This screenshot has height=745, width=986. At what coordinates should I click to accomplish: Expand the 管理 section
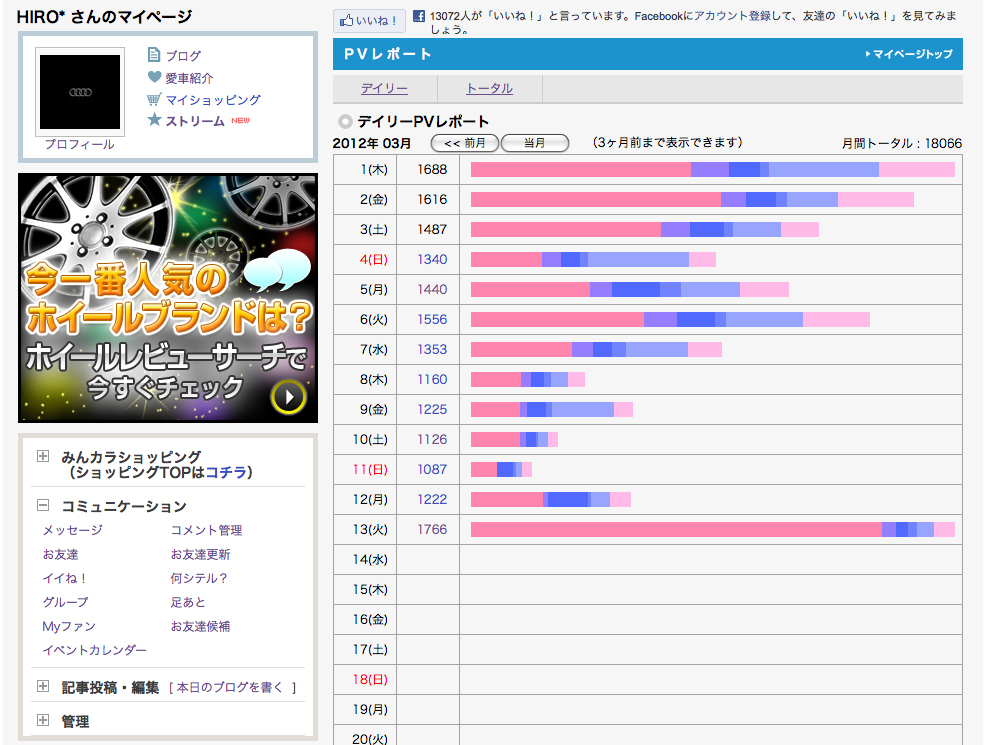(x=43, y=720)
